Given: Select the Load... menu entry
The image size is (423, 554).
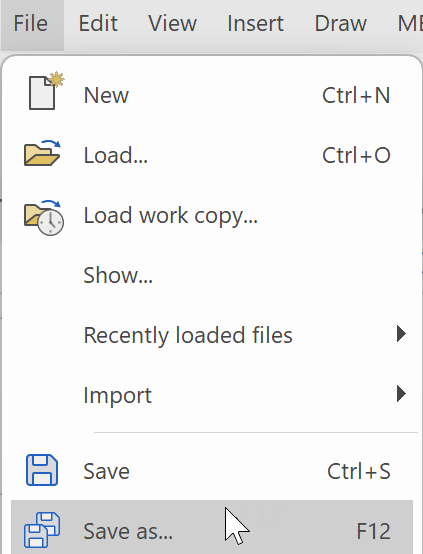Looking at the screenshot, I should (212, 155).
